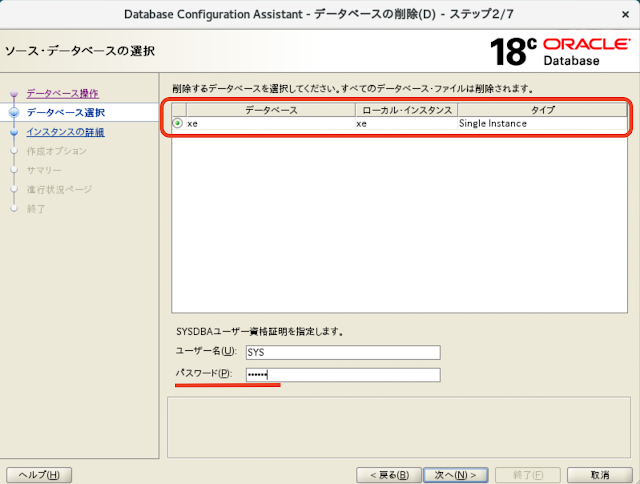The image size is (640, 484).
Task: Click the データベース選択 current step bullet icon
Action: tap(14, 113)
